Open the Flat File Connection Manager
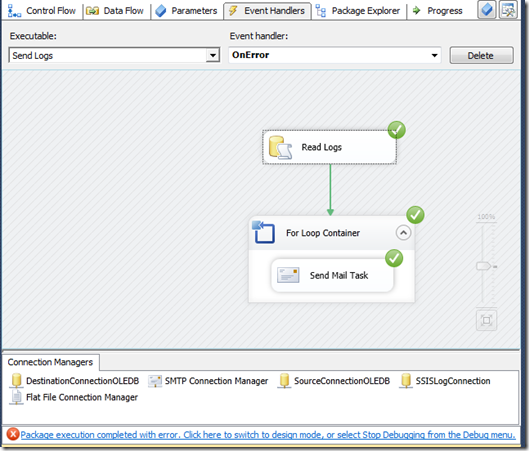 (x=74, y=397)
